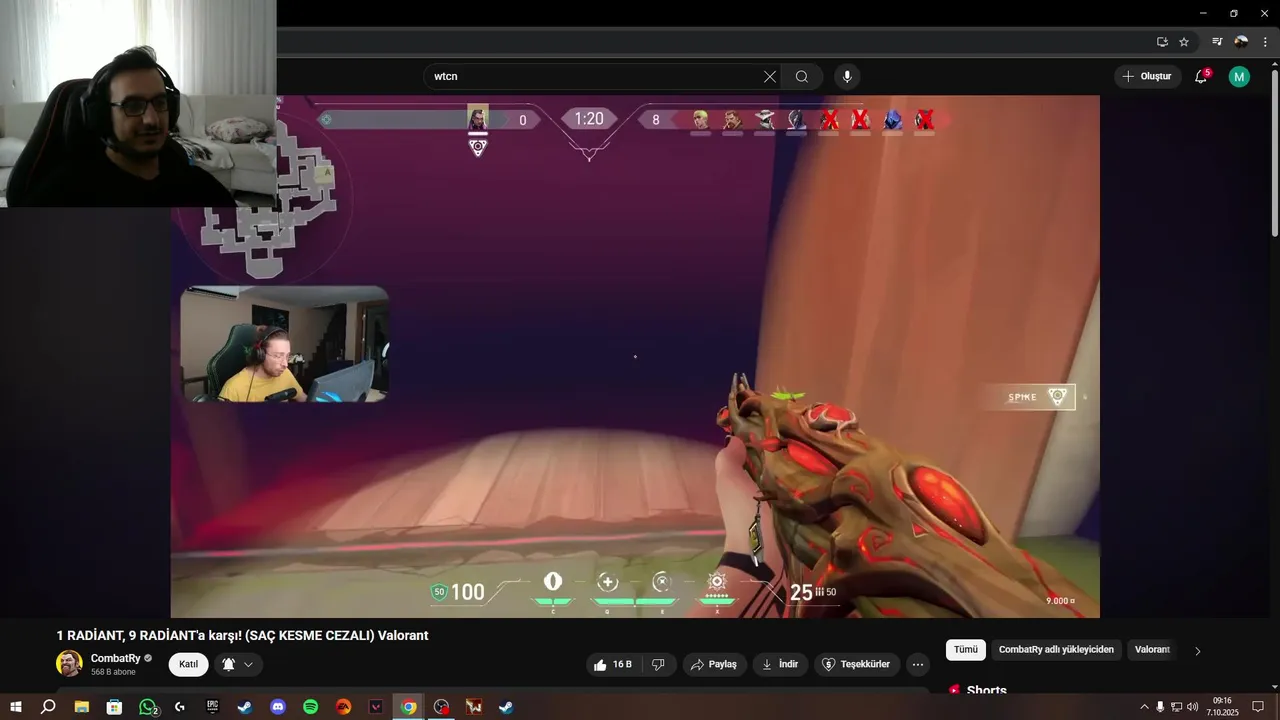
Task: Select the CombatRy adlı yükleyiciden chip
Action: click(1056, 650)
